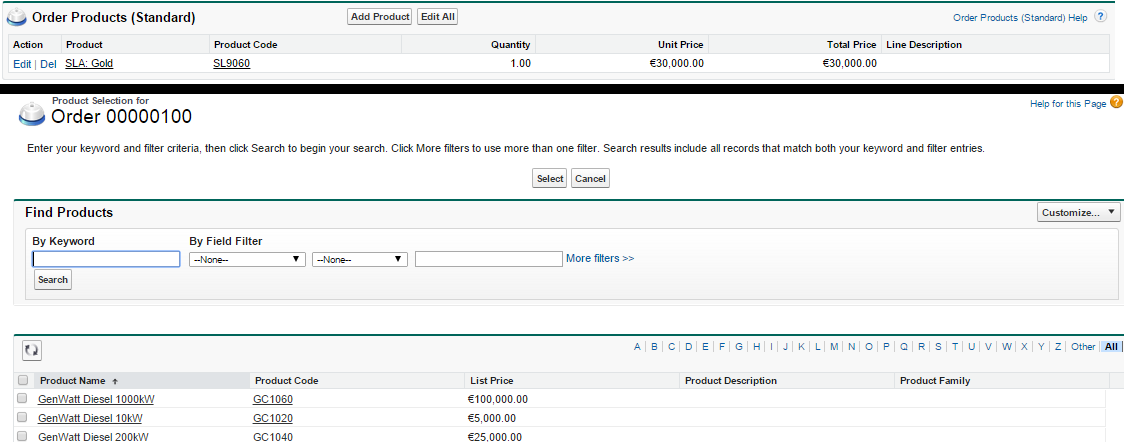Click the Order Products bell icon
The width and height of the screenshot is (1124, 442).
(17, 17)
